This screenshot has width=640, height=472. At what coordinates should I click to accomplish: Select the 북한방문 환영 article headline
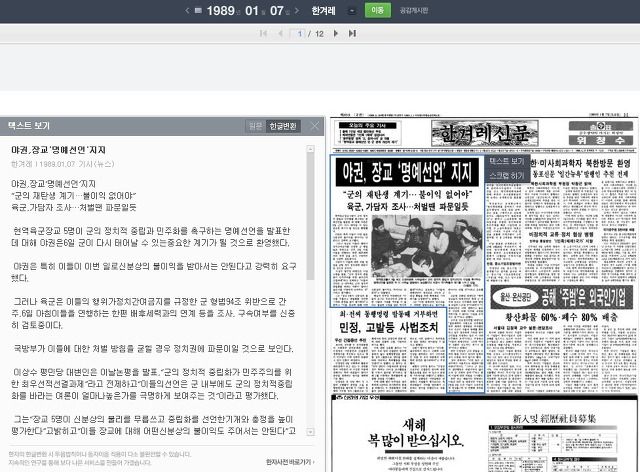pyautogui.click(x=581, y=163)
